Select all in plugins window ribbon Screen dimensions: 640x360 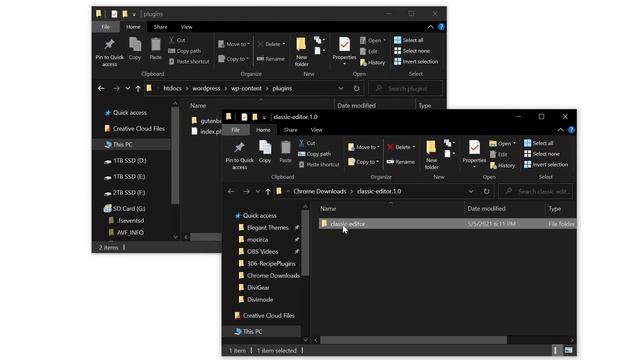point(409,40)
